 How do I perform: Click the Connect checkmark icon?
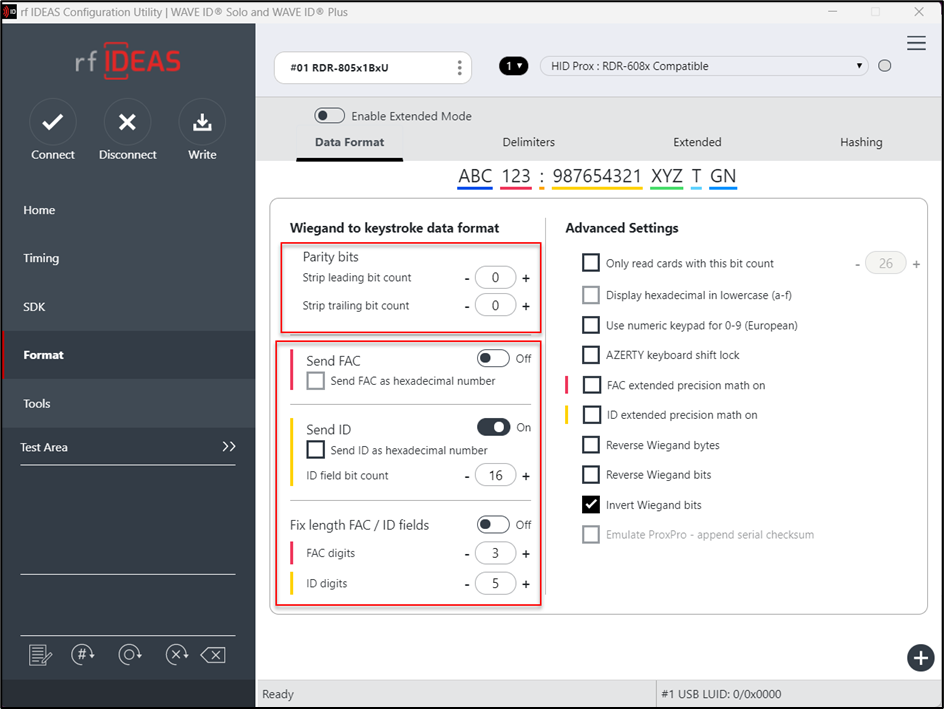(x=53, y=122)
